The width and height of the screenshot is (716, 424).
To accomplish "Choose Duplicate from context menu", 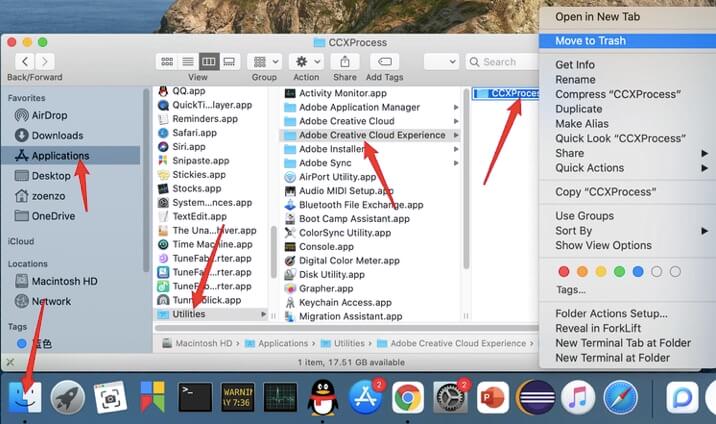I will pos(579,109).
